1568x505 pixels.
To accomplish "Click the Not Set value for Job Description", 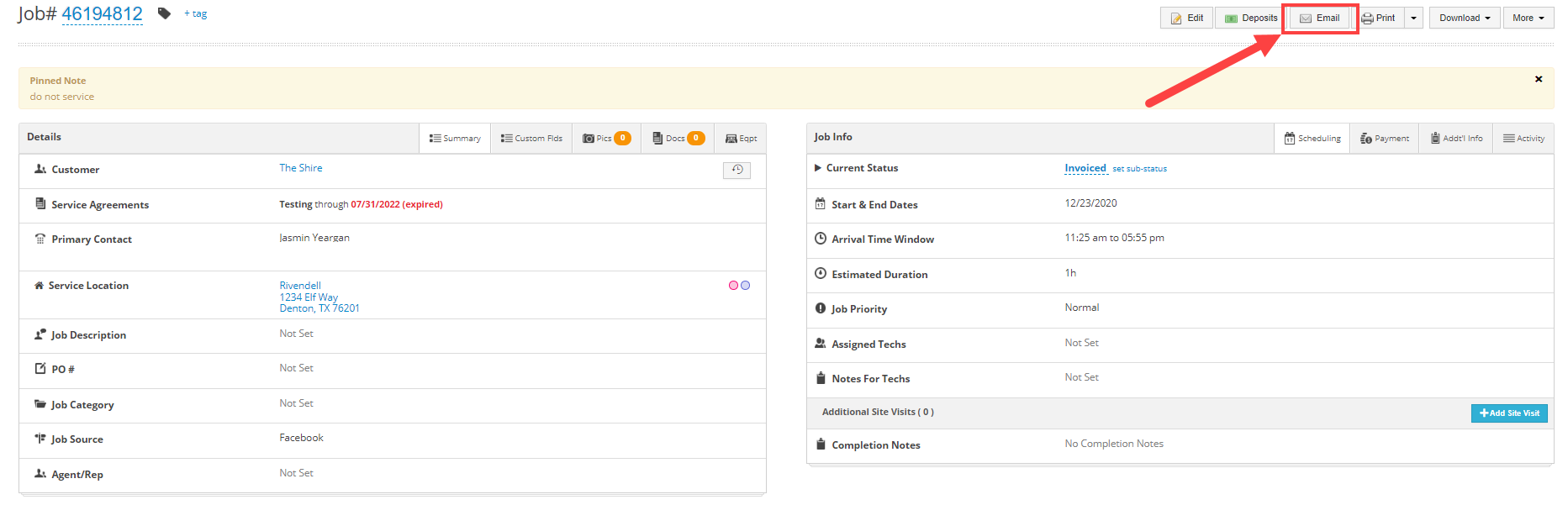I will pos(296,334).
